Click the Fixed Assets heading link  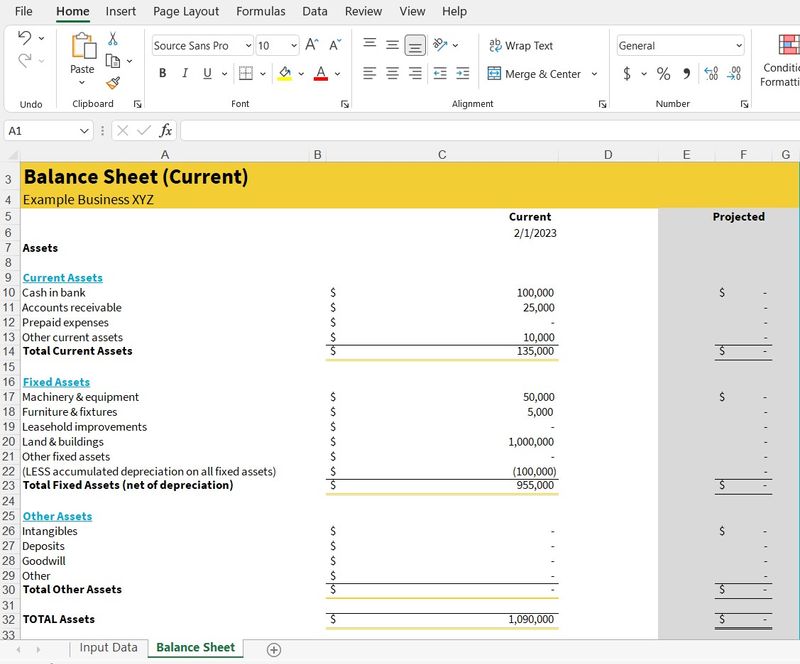click(x=56, y=382)
